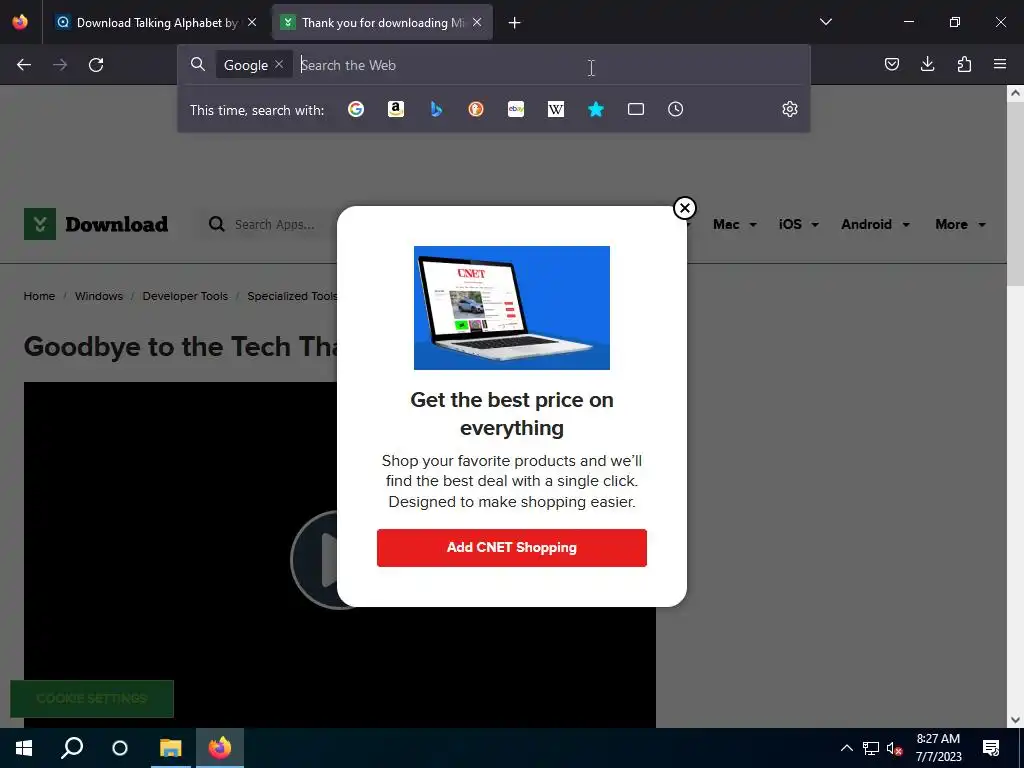Search this time with Bing

(436, 109)
